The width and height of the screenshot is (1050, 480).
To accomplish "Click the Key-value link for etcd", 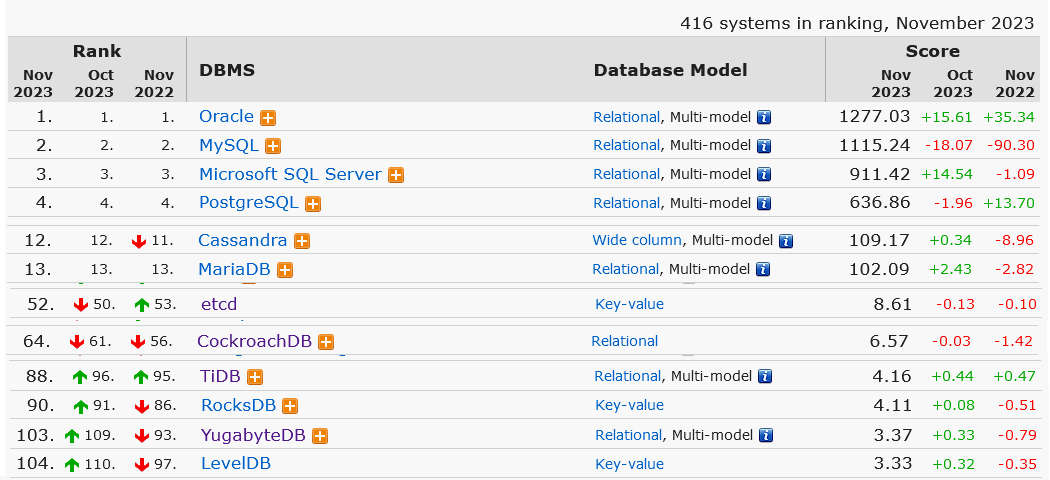I will coord(629,304).
